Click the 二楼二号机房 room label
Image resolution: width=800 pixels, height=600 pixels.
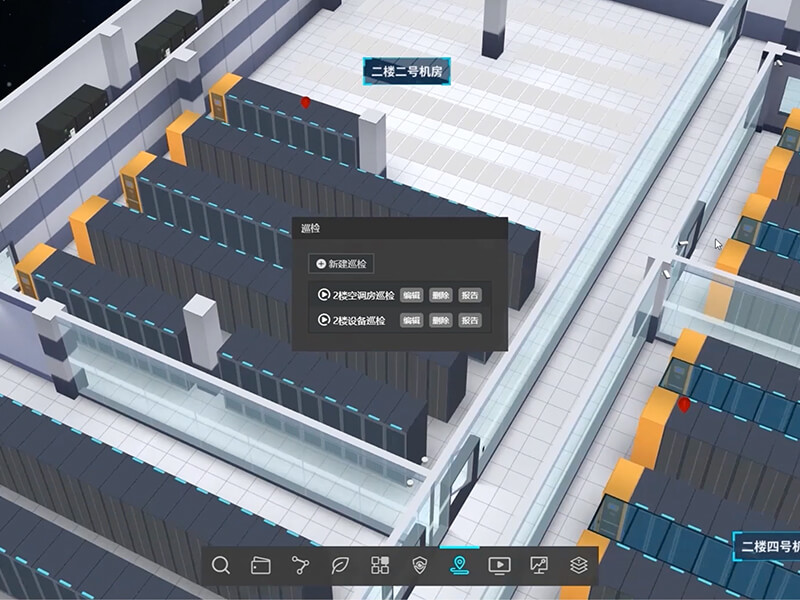tap(406, 70)
